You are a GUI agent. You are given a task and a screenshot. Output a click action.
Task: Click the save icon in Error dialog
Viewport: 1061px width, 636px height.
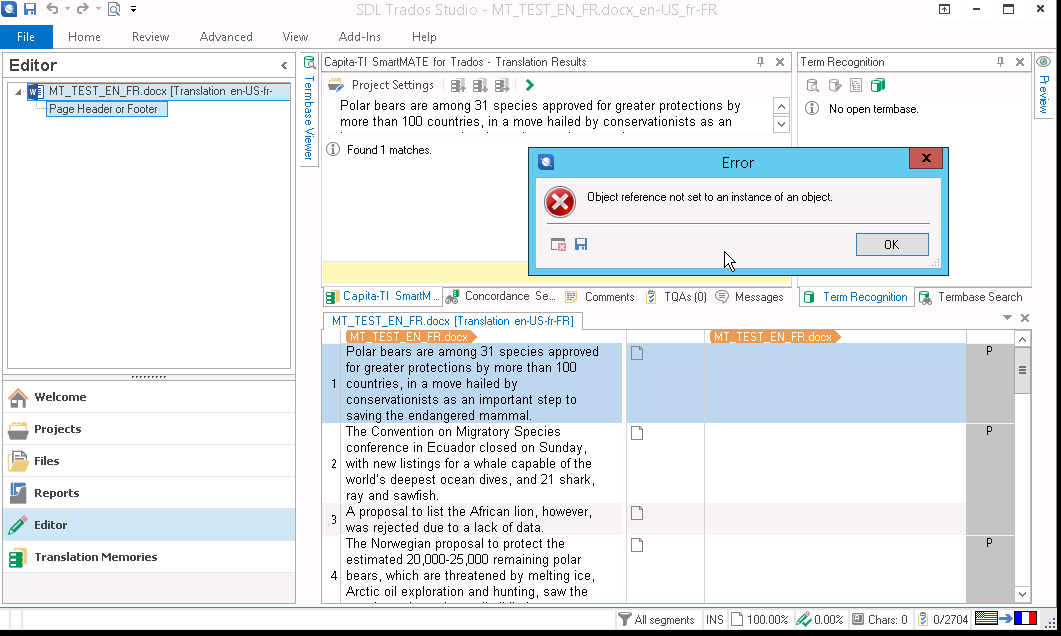point(581,244)
